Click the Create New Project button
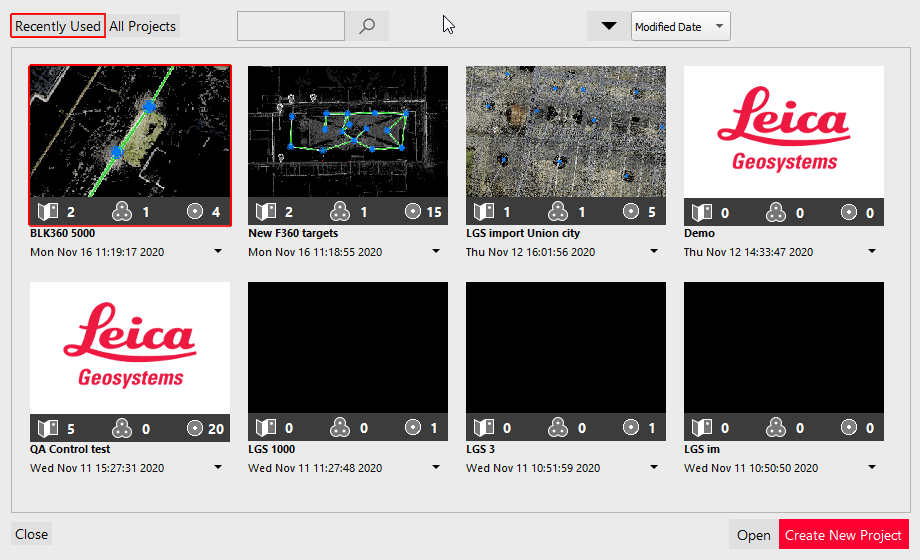The image size is (920, 560). 843,535
